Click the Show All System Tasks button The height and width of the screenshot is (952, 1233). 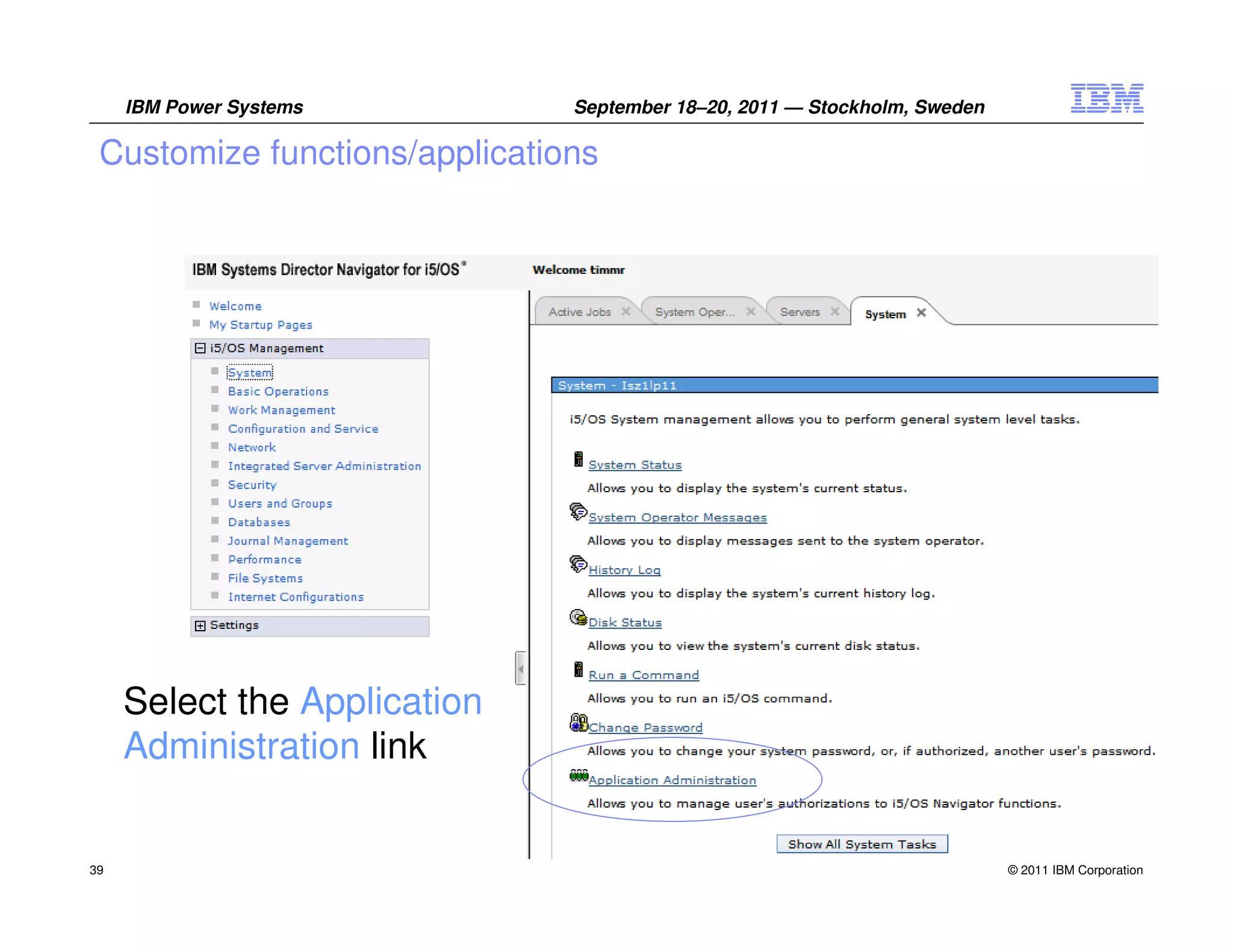coord(862,844)
